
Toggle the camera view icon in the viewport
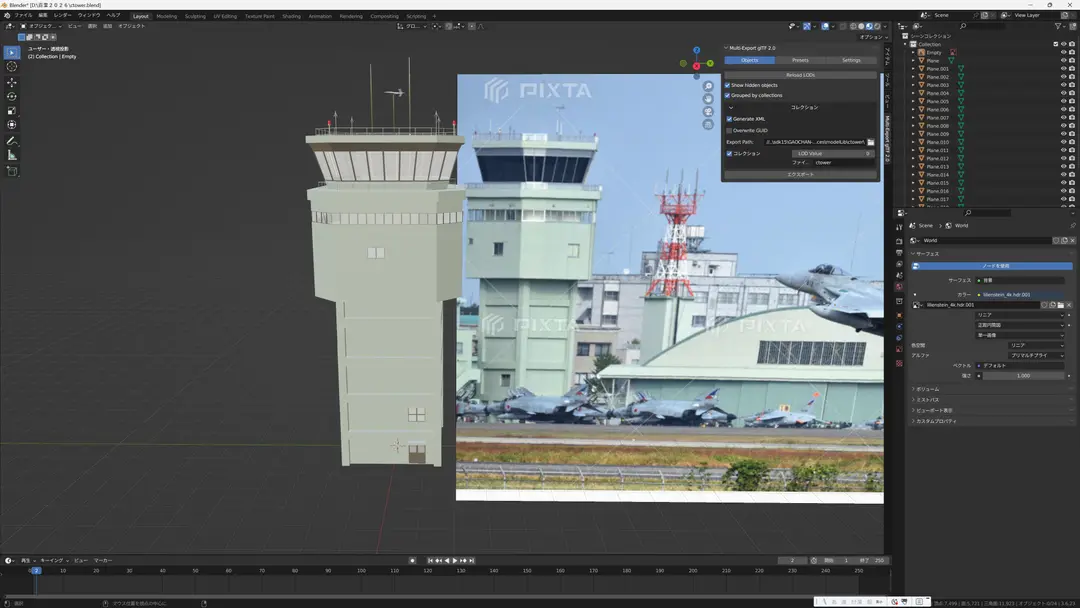(708, 112)
